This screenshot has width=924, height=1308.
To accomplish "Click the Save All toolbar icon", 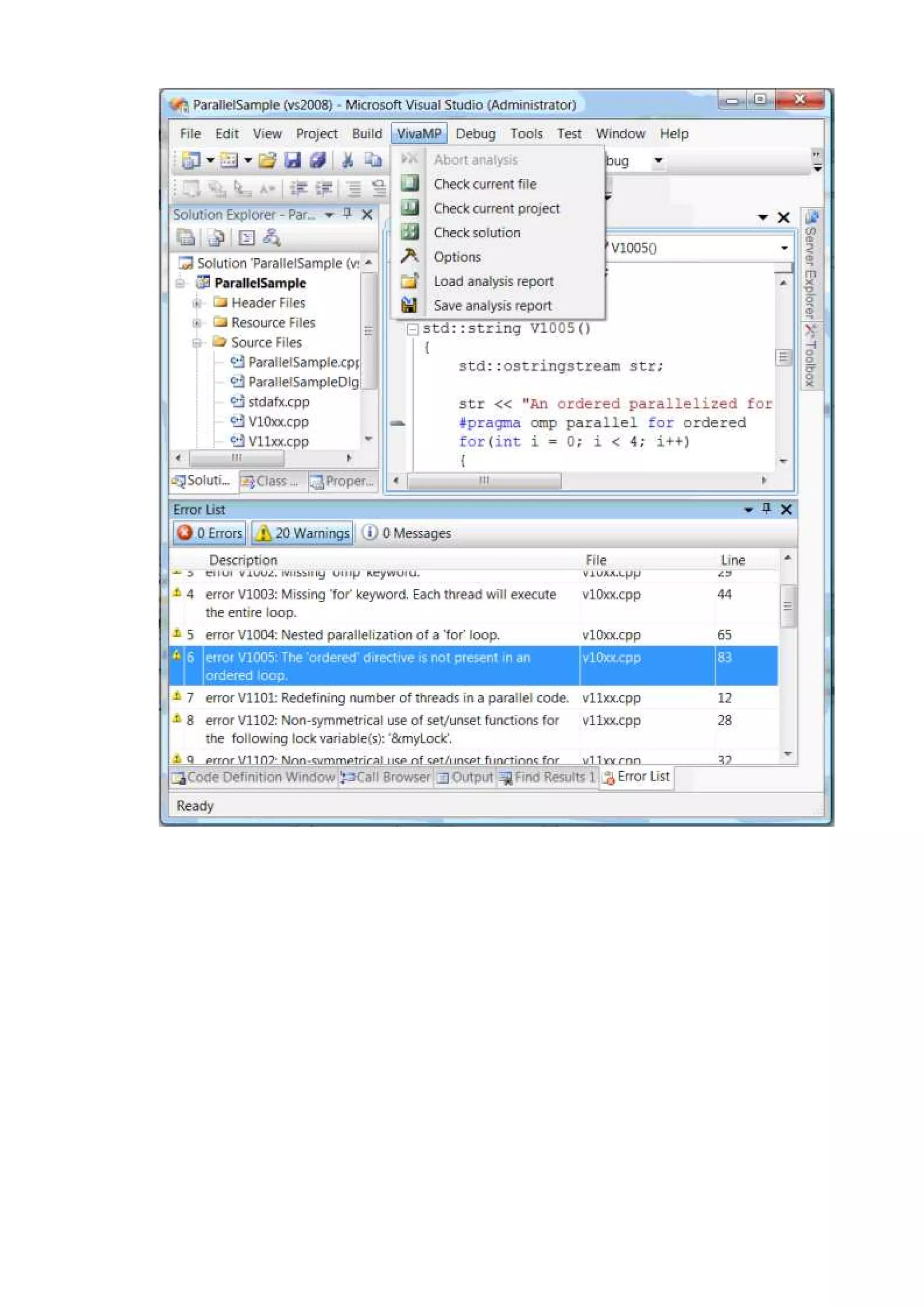I will 318,161.
